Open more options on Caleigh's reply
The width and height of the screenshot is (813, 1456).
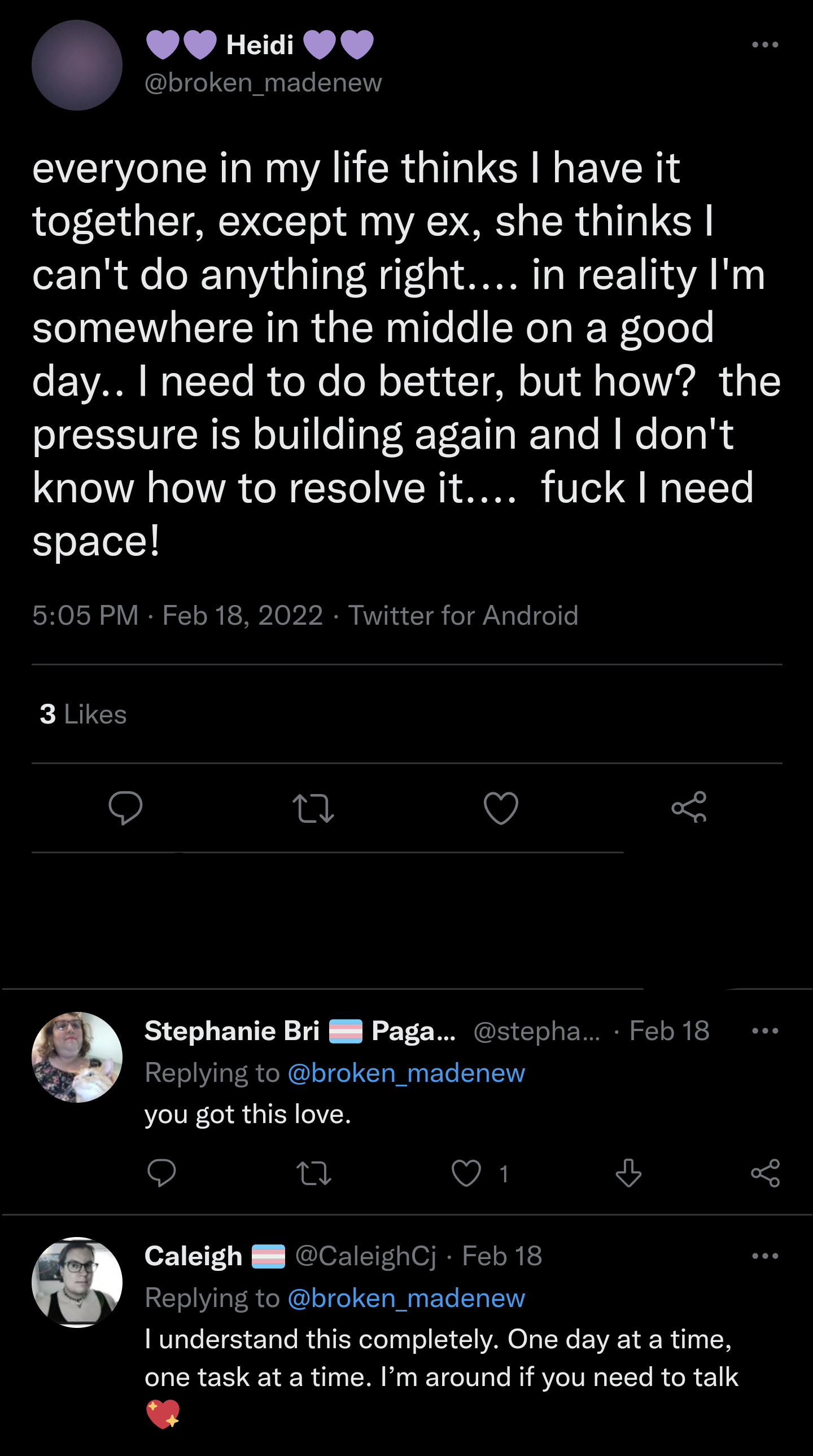click(765, 1256)
